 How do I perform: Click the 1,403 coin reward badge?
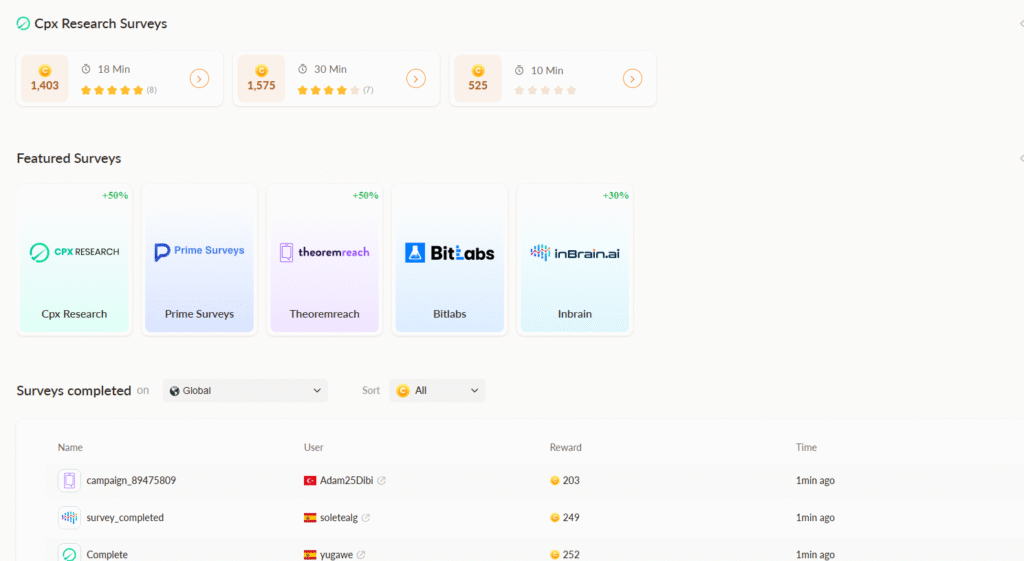click(x=44, y=78)
